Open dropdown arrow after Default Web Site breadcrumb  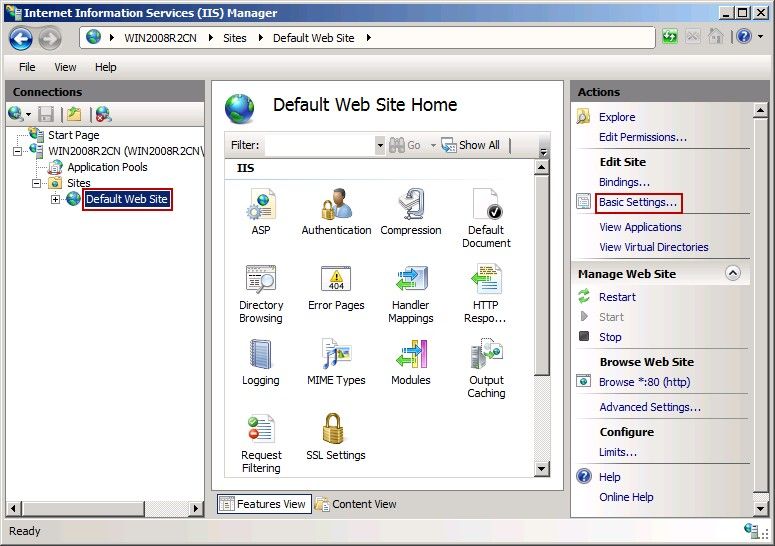[x=368, y=38]
